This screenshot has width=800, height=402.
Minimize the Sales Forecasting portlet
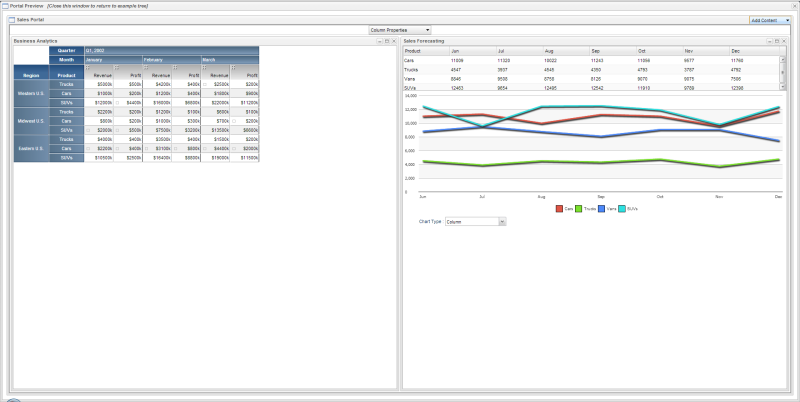(x=768, y=41)
